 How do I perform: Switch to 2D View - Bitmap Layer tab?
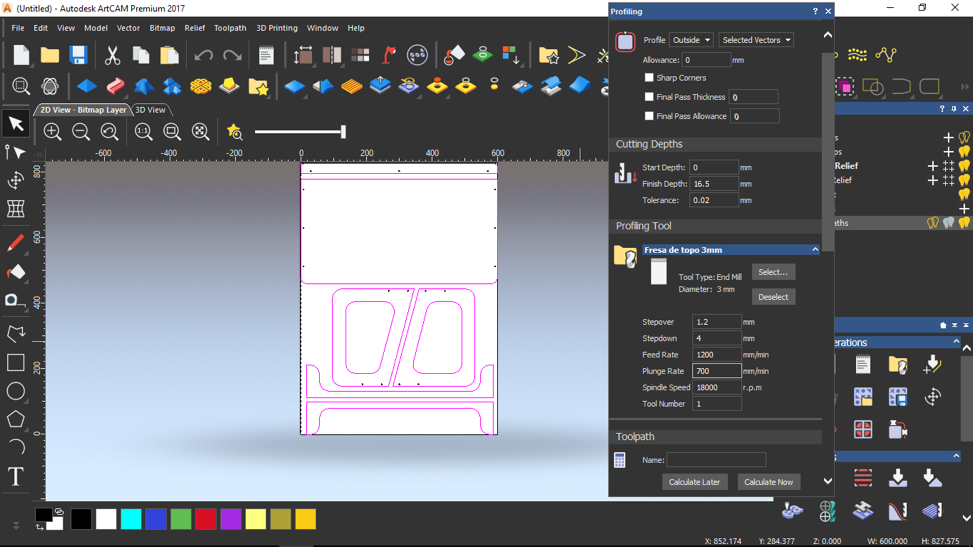coord(83,110)
